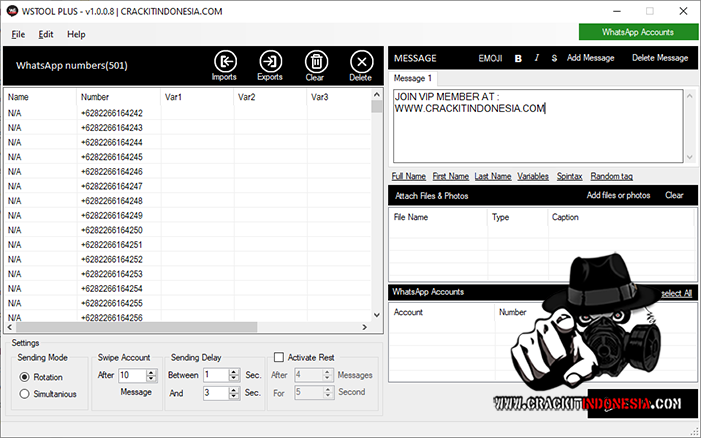This screenshot has width=701, height=438.
Task: Toggle strikethrough message formatting
Action: pos(554,58)
